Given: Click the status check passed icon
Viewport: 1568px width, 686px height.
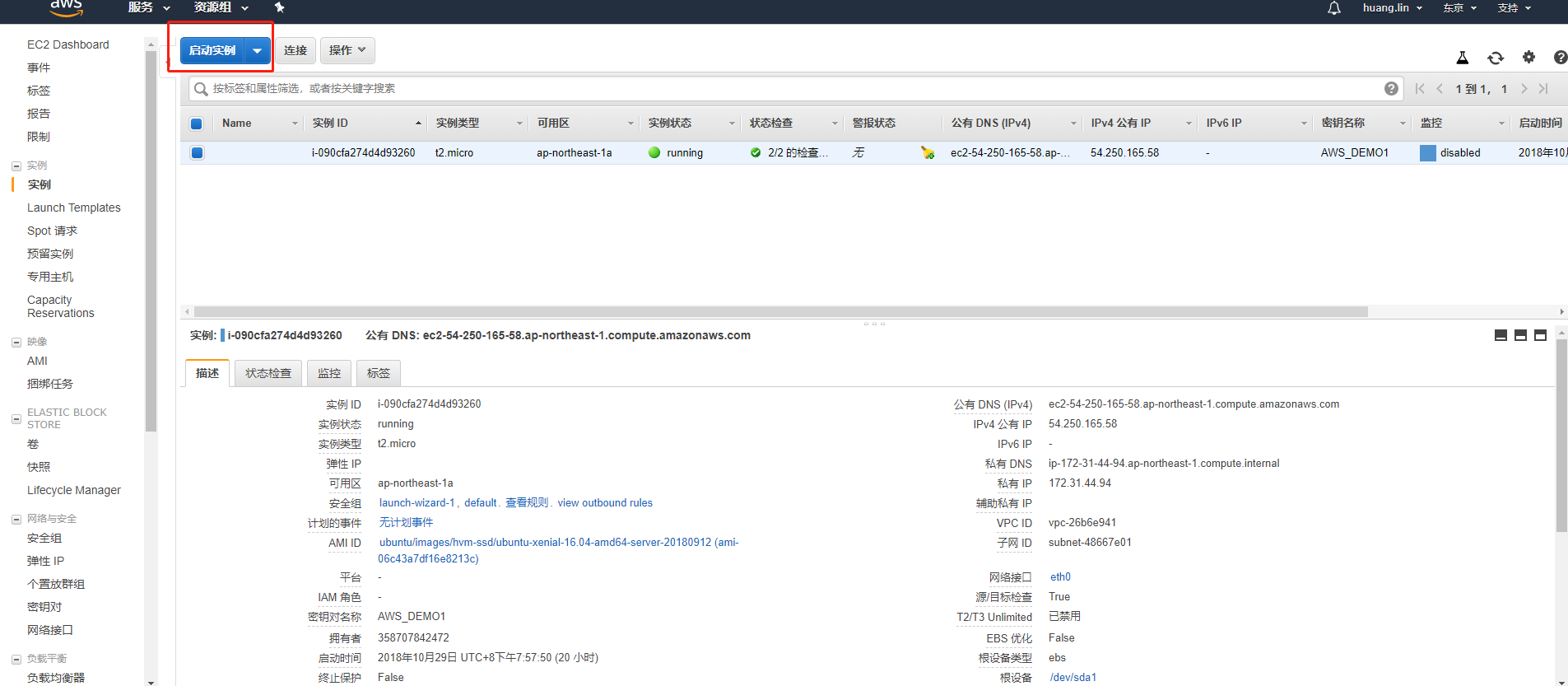Looking at the screenshot, I should click(x=756, y=152).
